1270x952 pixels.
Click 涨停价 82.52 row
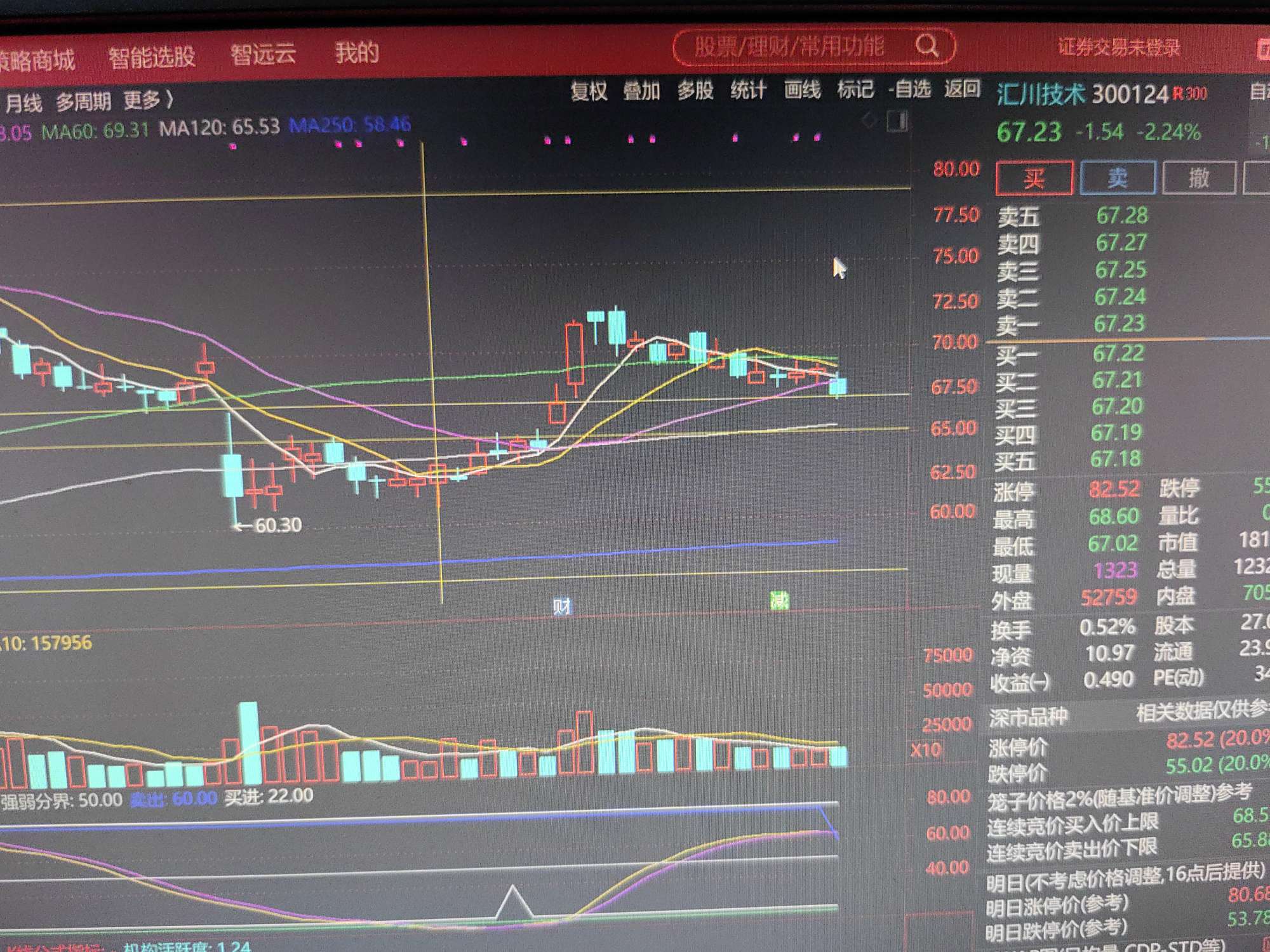pos(1128,744)
